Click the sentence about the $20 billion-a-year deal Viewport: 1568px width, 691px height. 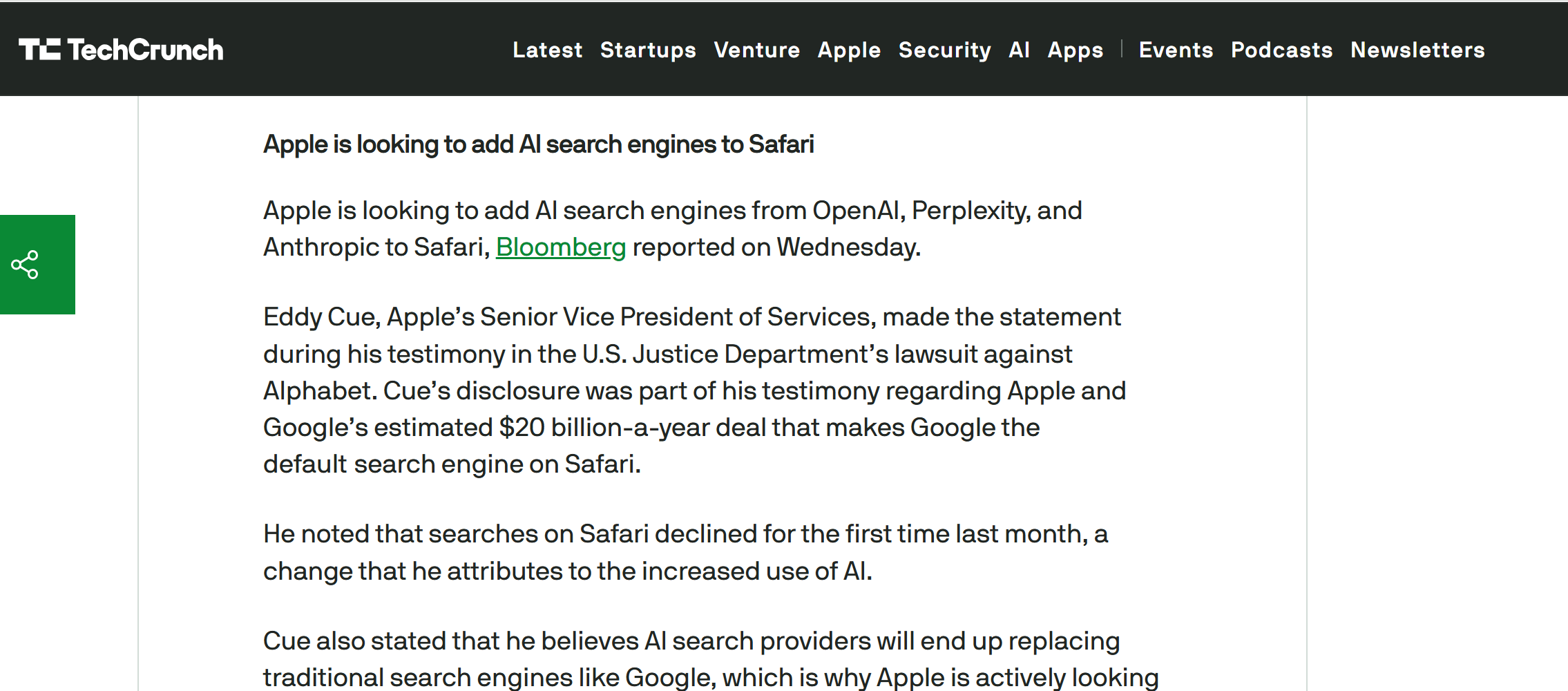click(651, 428)
